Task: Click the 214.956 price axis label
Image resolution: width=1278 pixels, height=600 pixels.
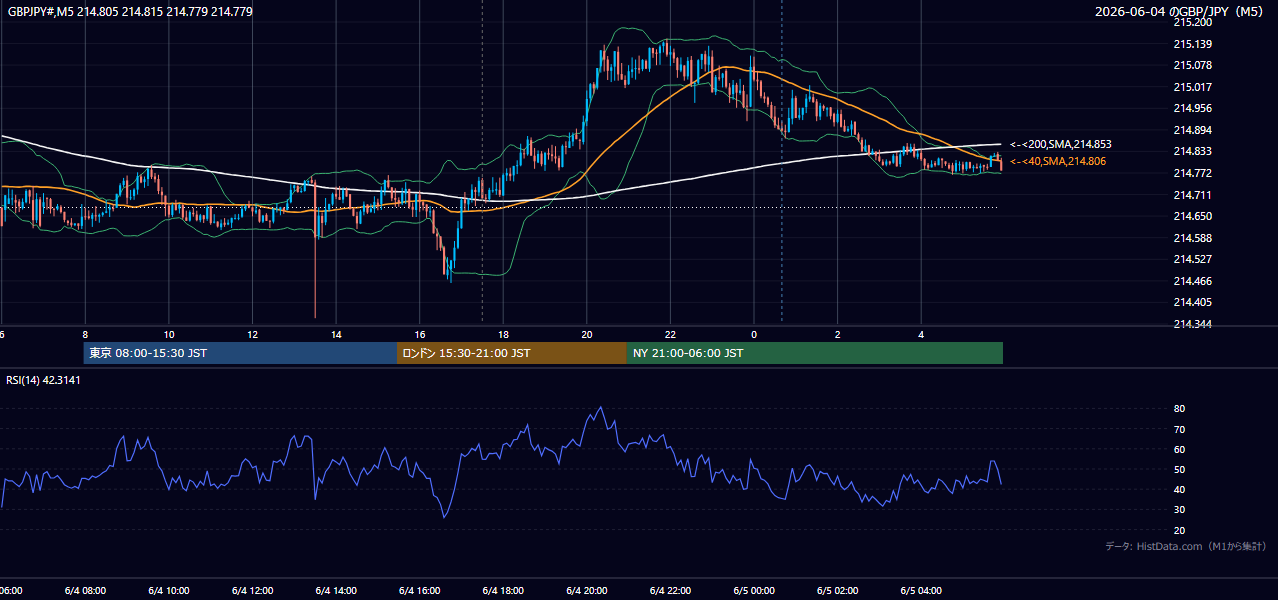Action: pyautogui.click(x=1192, y=108)
